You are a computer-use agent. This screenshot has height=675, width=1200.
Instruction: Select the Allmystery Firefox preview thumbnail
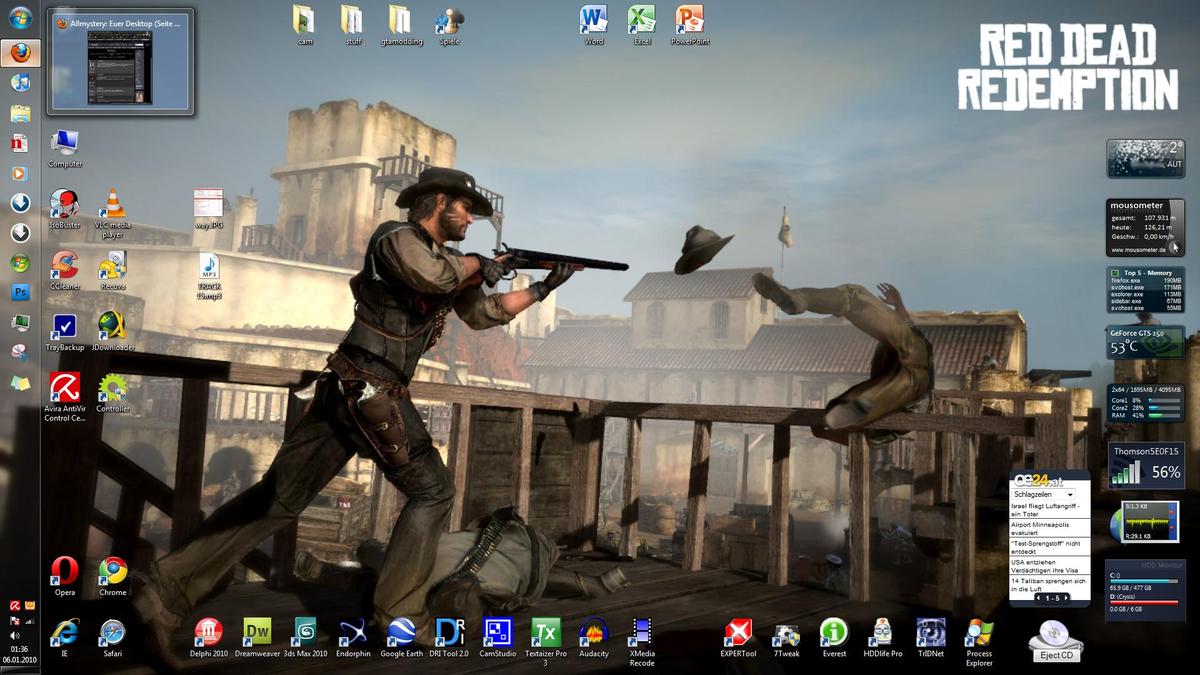click(118, 60)
